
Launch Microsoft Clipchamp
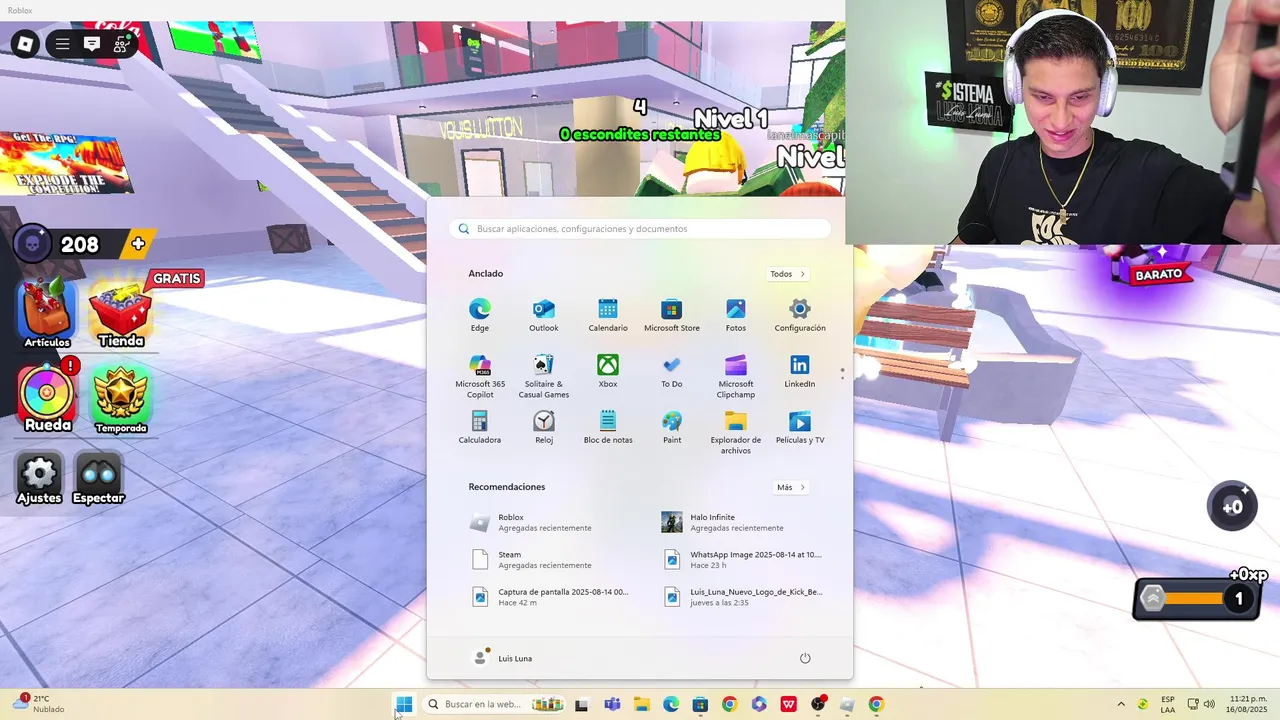[x=736, y=376]
